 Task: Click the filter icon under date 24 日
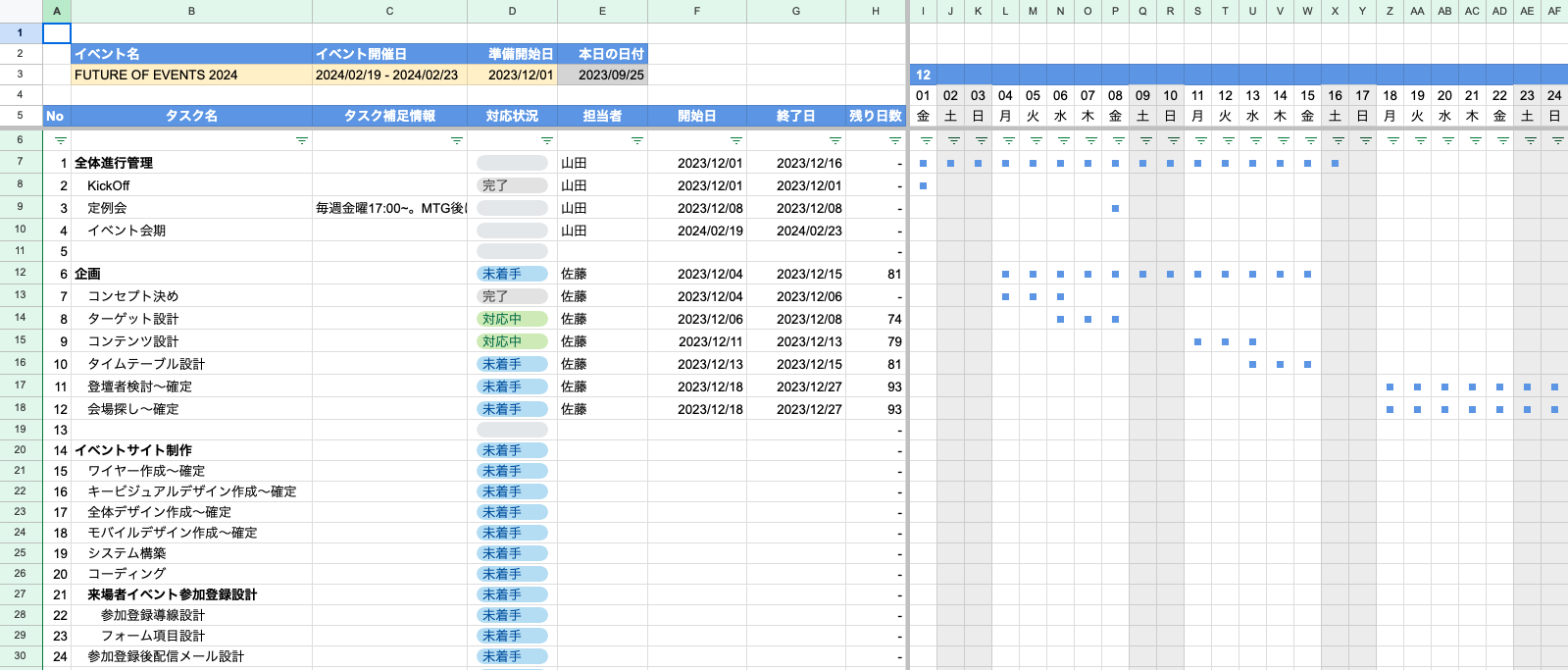point(1557,141)
